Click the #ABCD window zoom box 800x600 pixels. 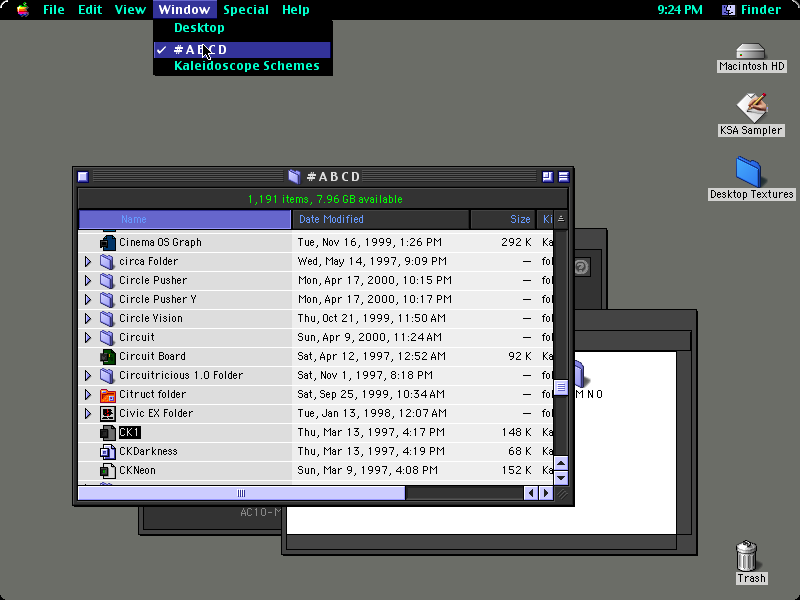547,177
